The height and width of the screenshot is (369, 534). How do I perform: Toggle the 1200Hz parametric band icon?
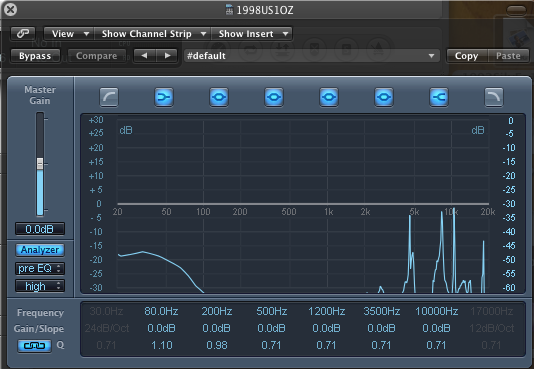[329, 97]
